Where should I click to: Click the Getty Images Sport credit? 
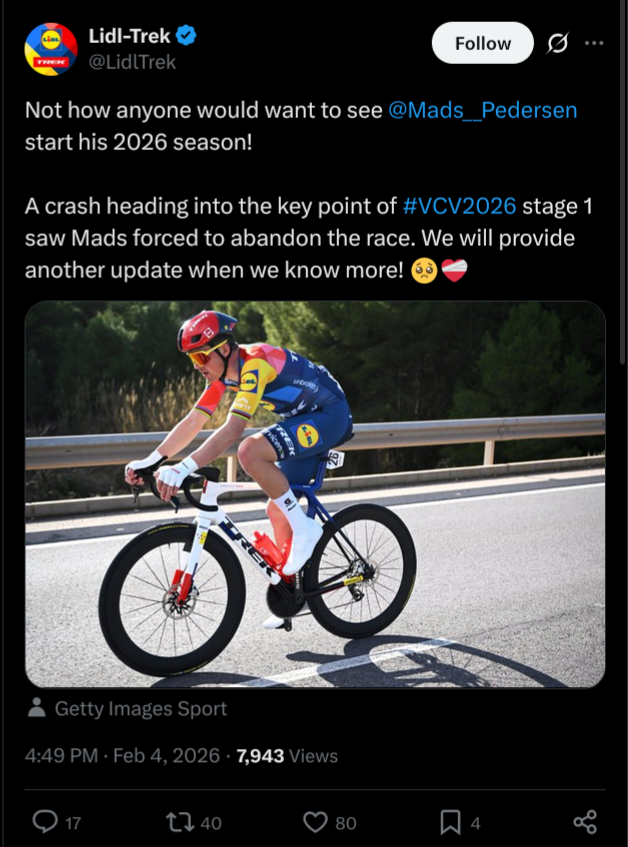pos(140,709)
